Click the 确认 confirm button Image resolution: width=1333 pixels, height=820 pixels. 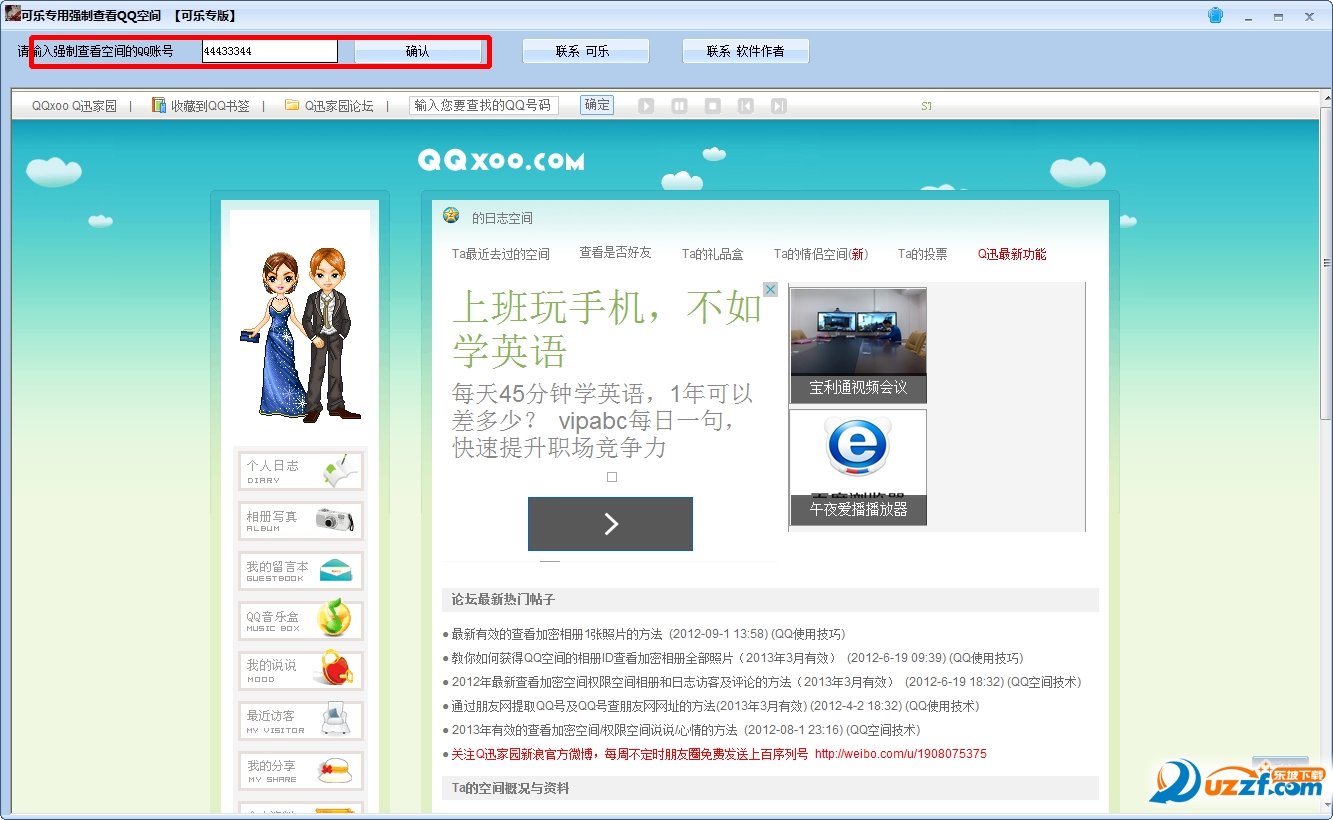[x=417, y=51]
